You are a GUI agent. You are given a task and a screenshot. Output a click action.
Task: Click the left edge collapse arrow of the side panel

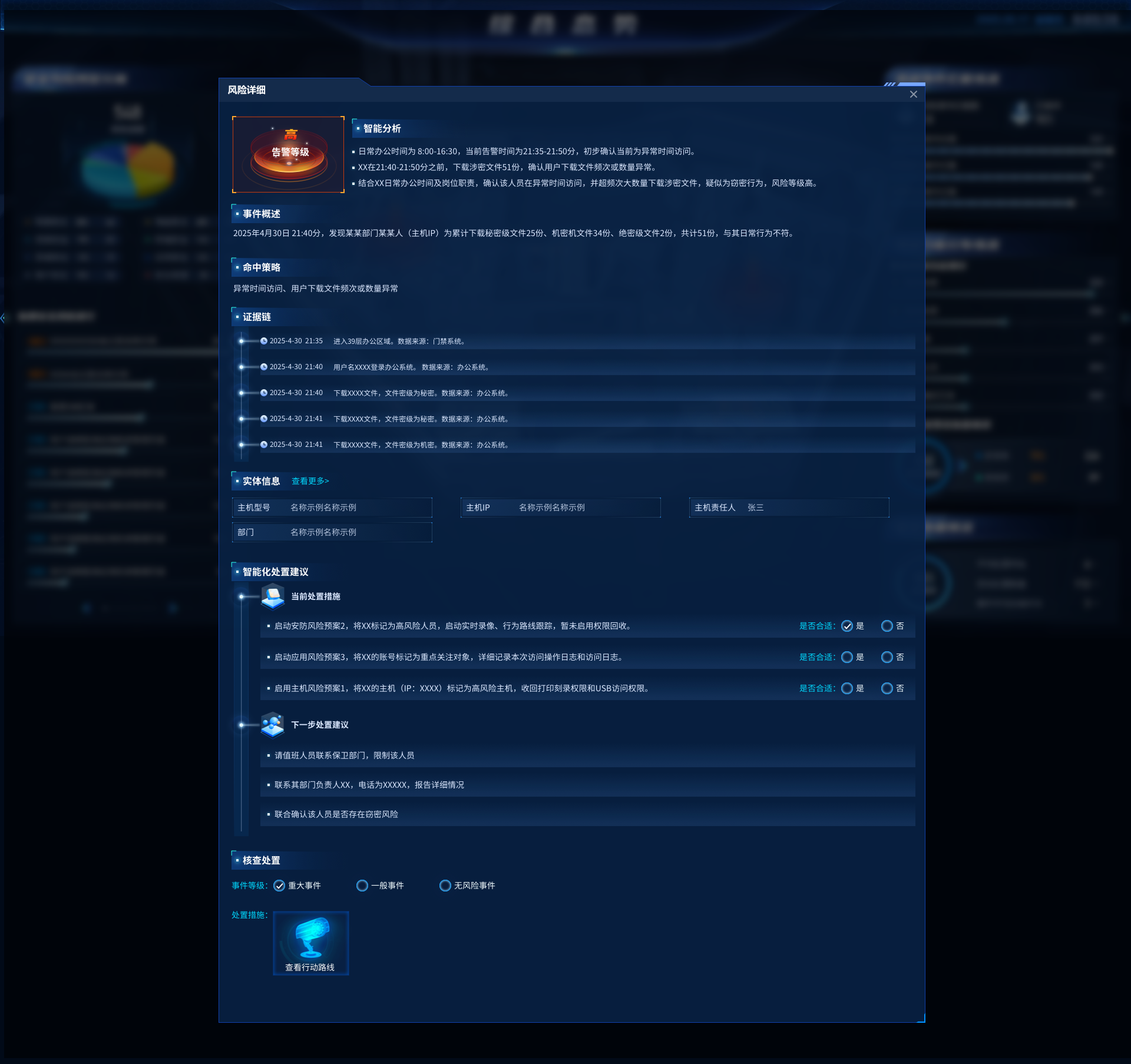3,318
